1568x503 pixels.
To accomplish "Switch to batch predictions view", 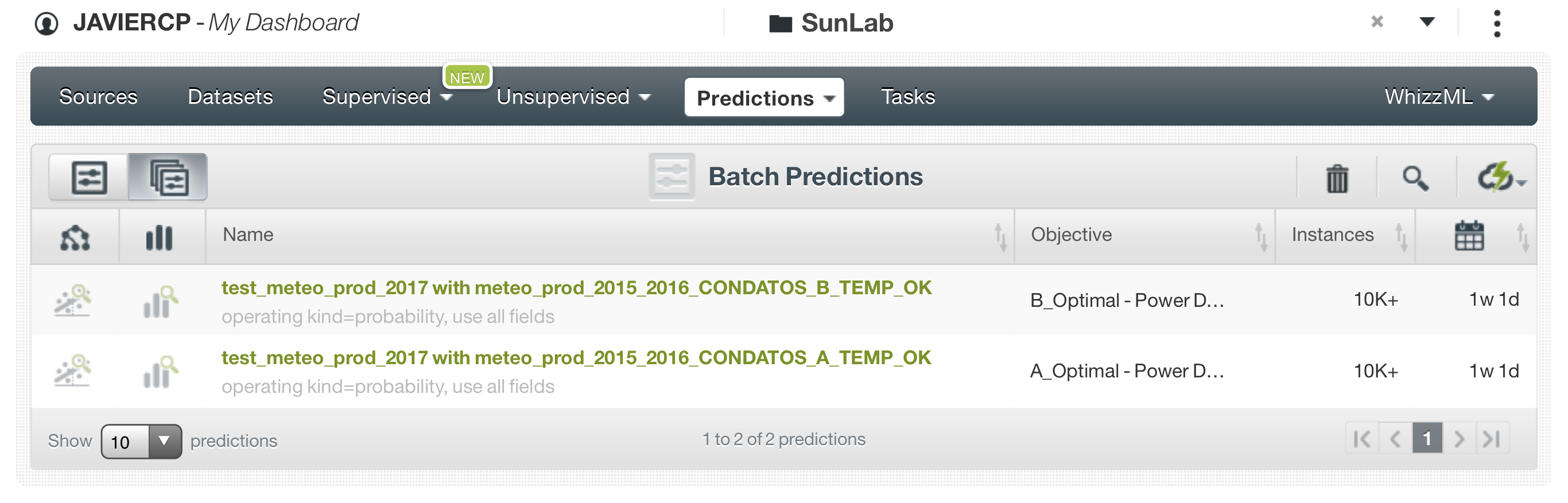I will (168, 178).
